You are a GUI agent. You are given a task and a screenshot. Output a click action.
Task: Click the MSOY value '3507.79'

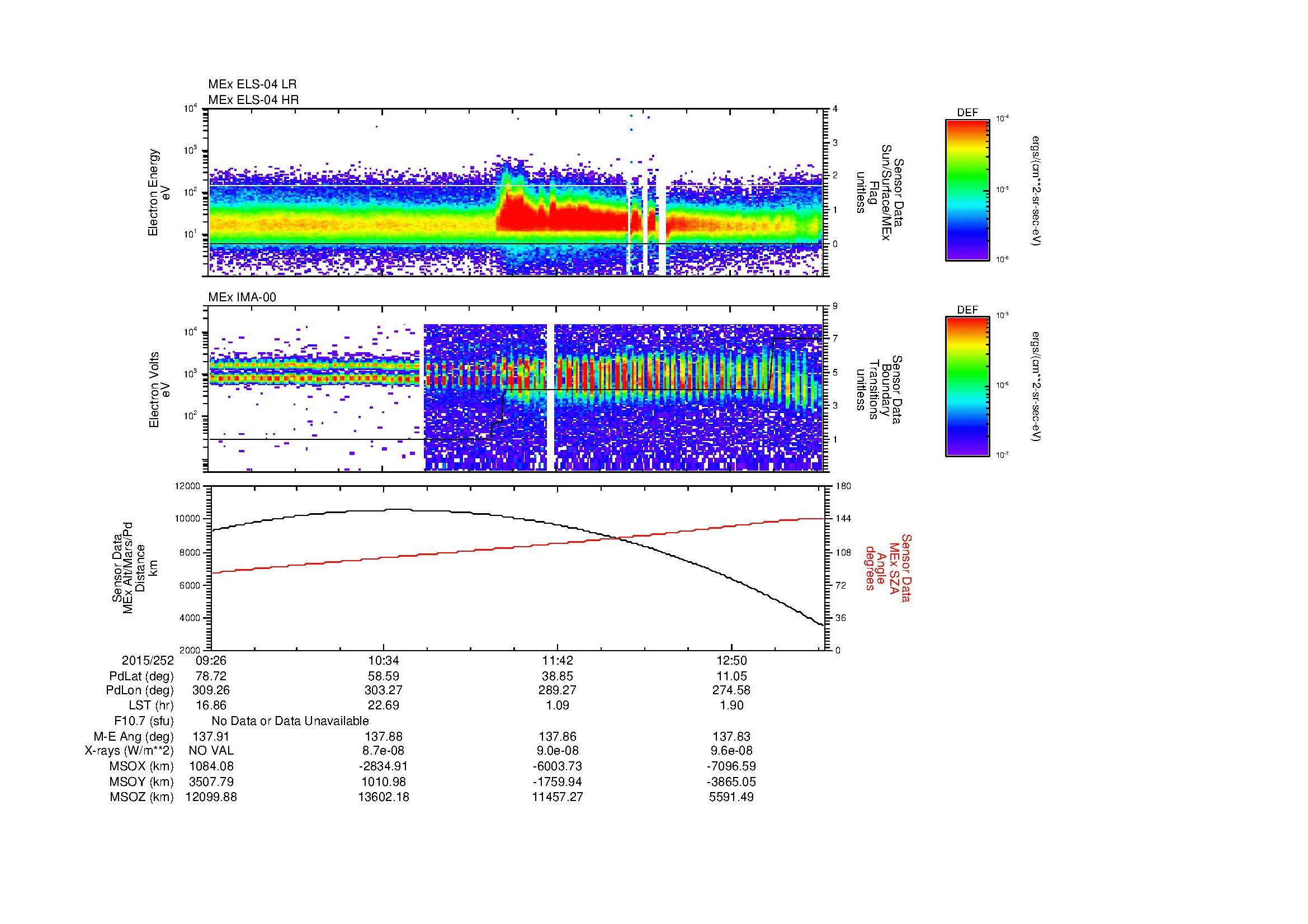211,781
